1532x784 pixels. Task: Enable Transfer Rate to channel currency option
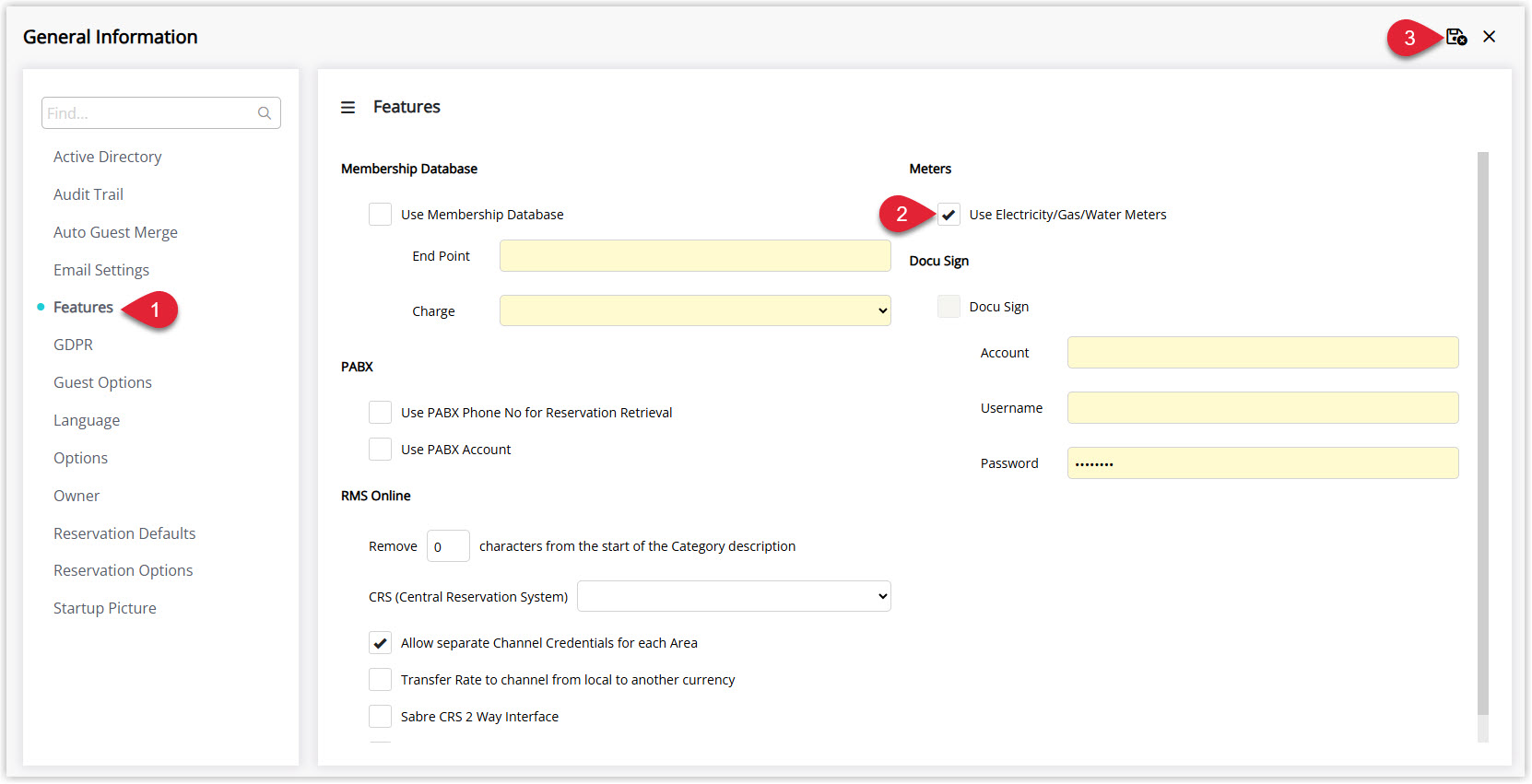[380, 680]
